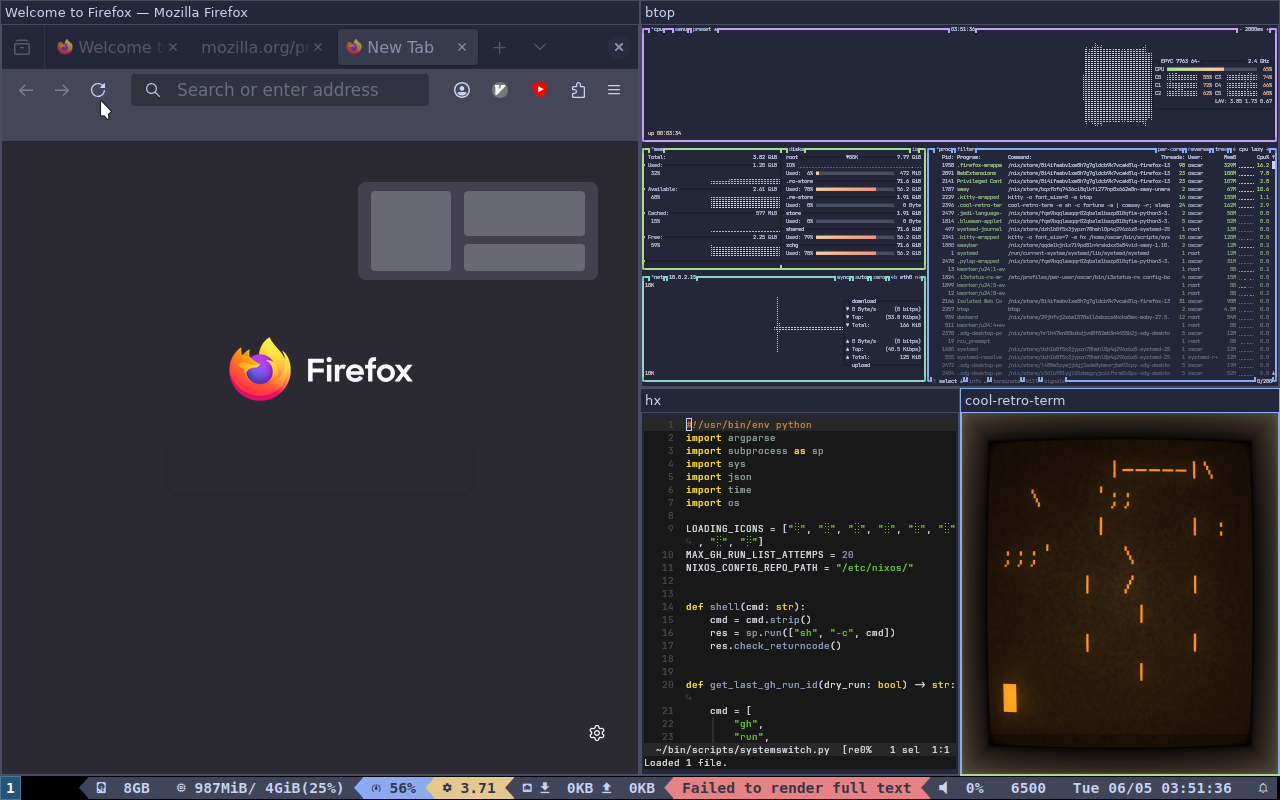Image resolution: width=1280 pixels, height=800 pixels.
Task: Open the Vimium extension icon
Action: pyautogui.click(x=501, y=90)
